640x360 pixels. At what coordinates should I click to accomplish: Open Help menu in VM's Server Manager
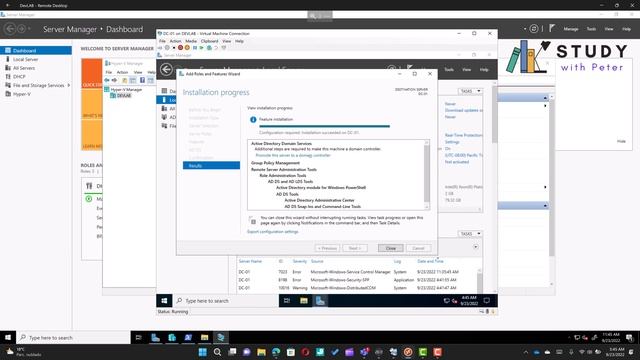pyautogui.click(x=484, y=69)
